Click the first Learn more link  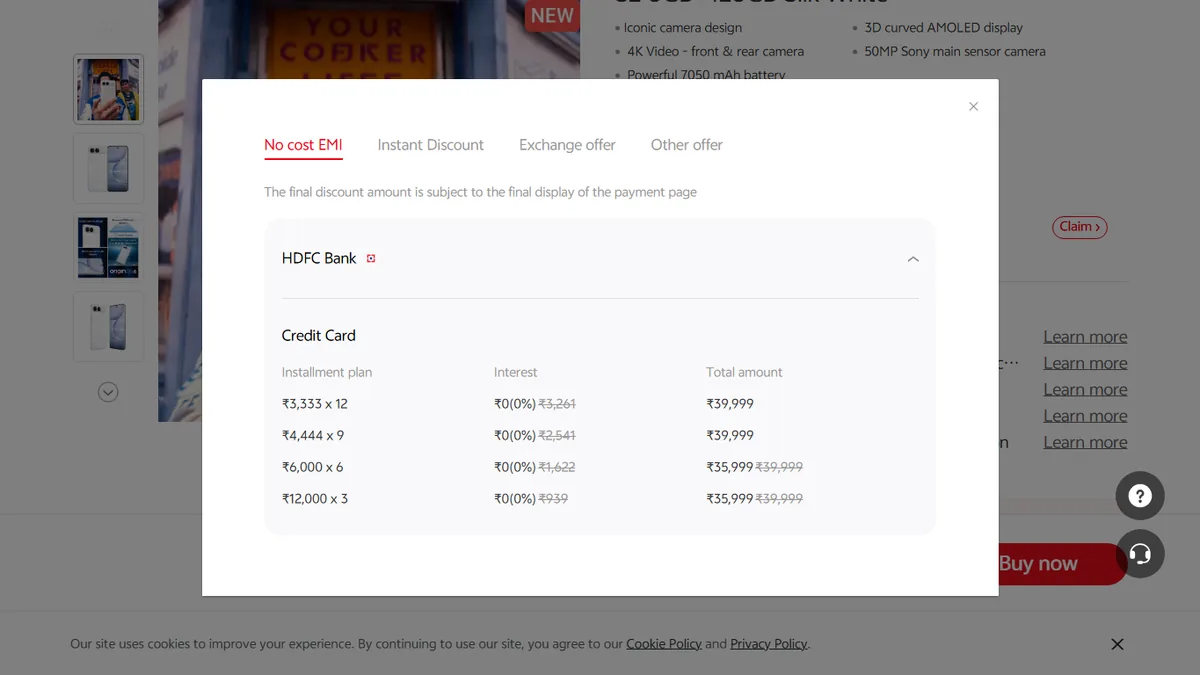(x=1085, y=337)
